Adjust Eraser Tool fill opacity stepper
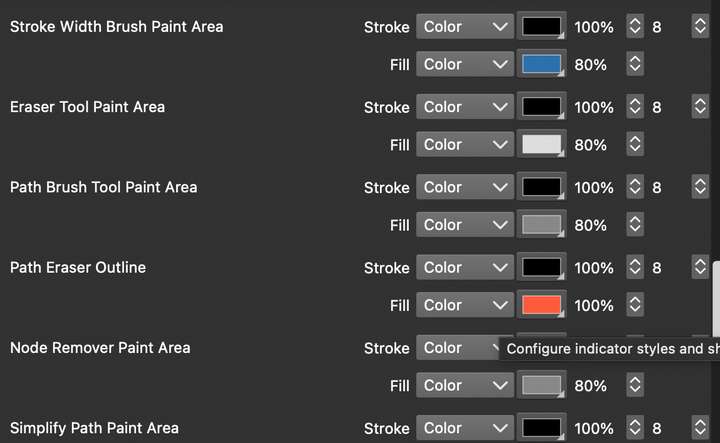This screenshot has width=720, height=443. 634,145
